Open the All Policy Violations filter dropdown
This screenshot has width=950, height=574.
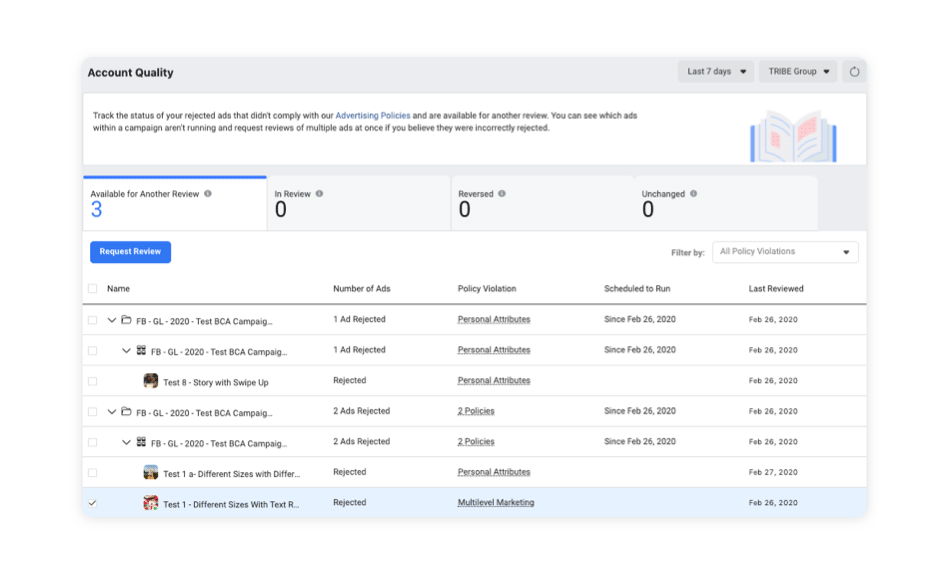(x=784, y=252)
